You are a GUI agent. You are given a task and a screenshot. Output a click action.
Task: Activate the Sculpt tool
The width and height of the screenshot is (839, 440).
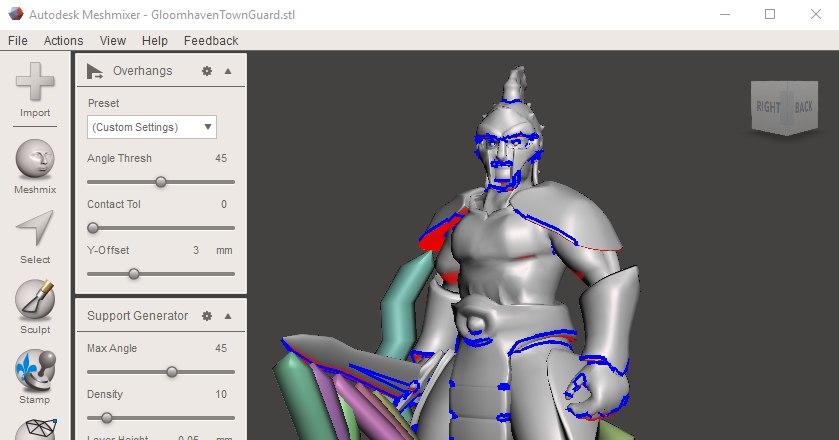pyautogui.click(x=35, y=307)
